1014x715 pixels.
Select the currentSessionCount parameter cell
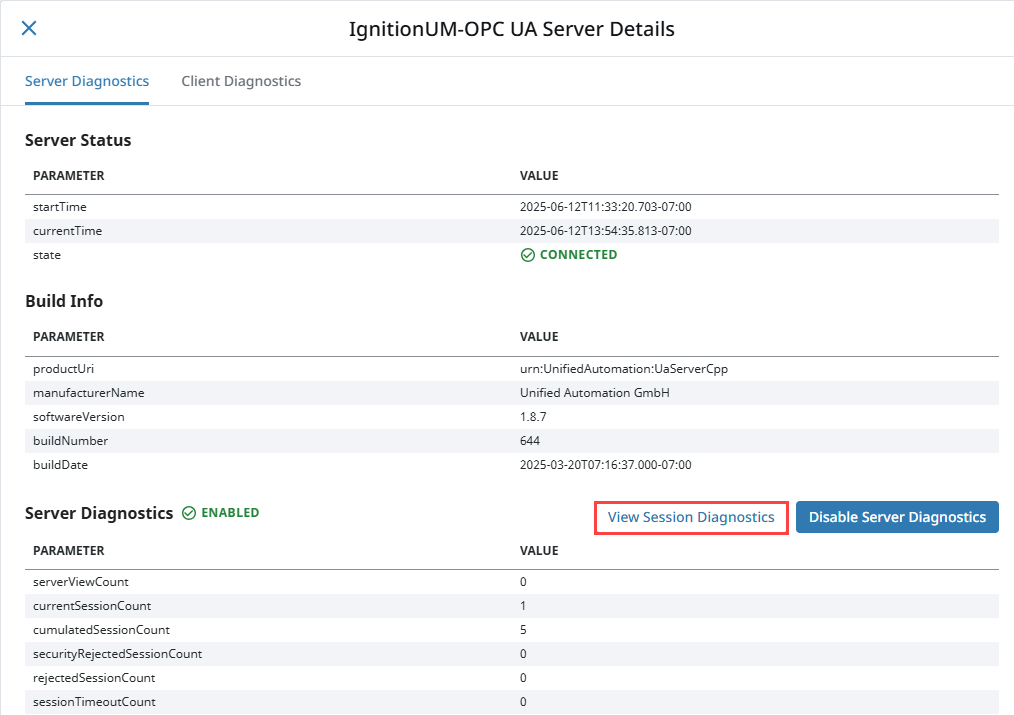coord(92,606)
